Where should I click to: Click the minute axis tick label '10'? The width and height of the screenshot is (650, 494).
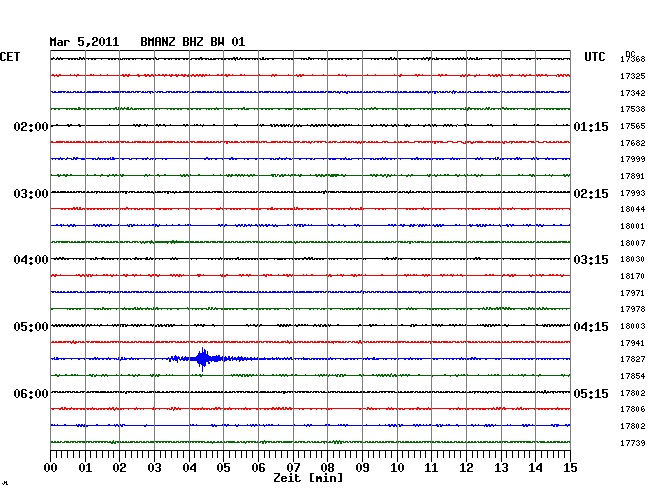[x=397, y=468]
